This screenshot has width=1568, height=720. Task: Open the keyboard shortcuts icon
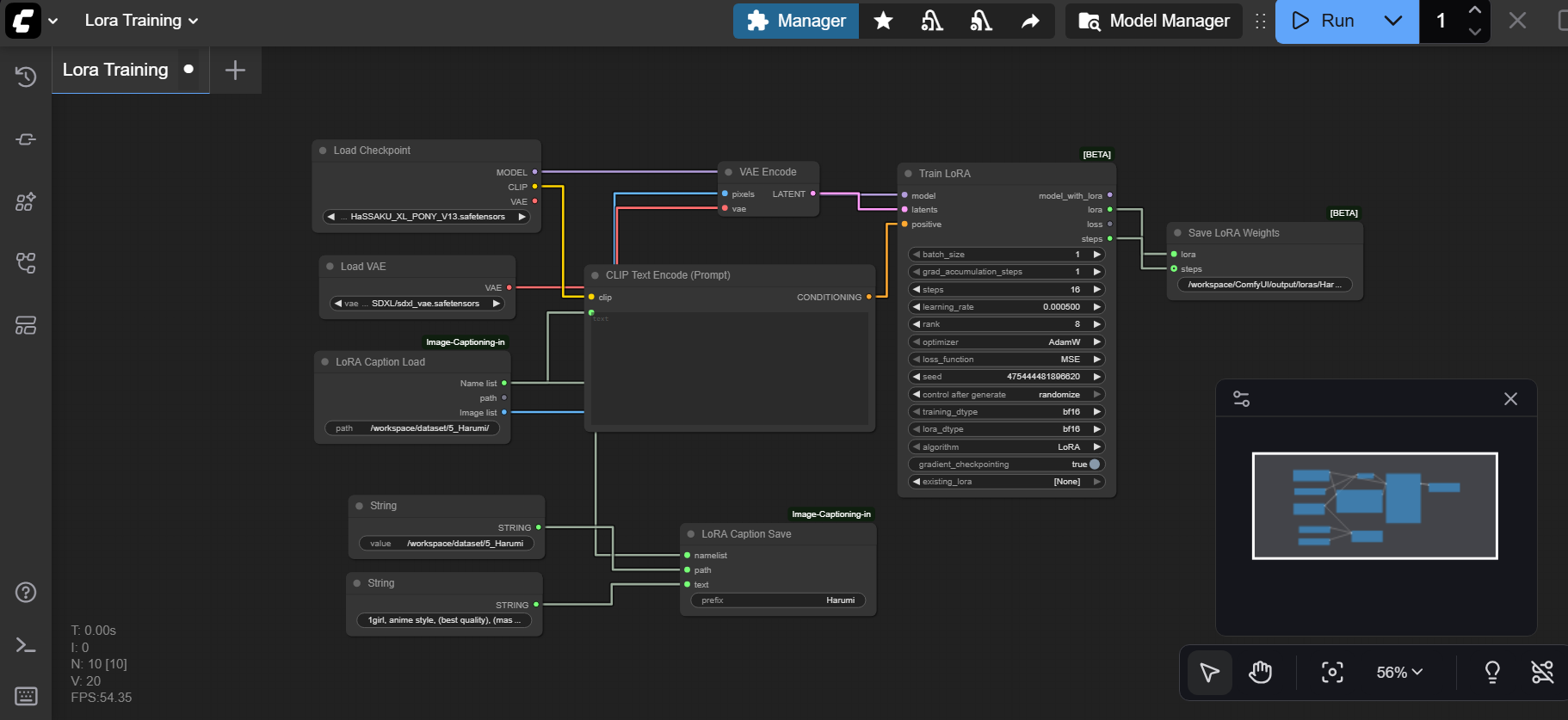(26, 696)
